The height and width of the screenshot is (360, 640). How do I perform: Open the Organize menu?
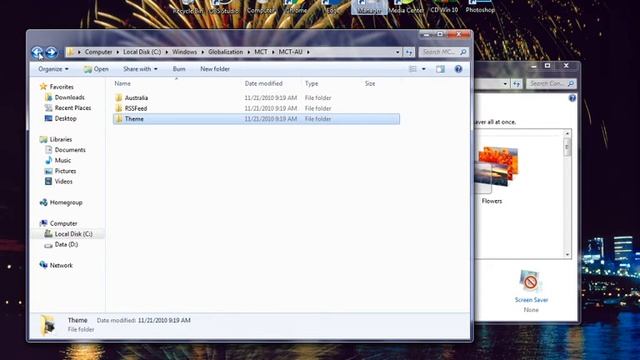53,69
